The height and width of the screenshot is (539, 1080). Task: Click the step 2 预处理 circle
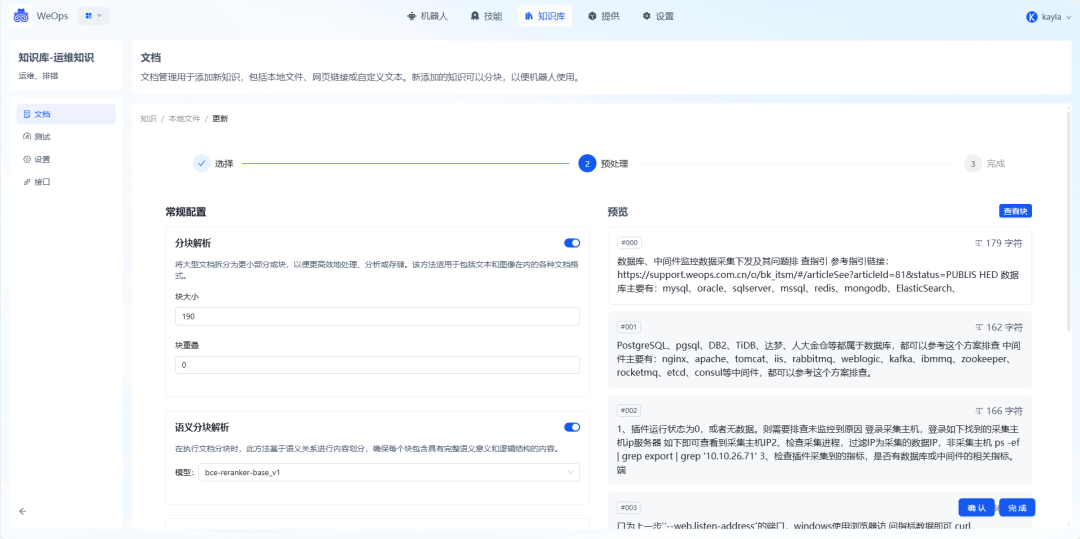tap(587, 164)
